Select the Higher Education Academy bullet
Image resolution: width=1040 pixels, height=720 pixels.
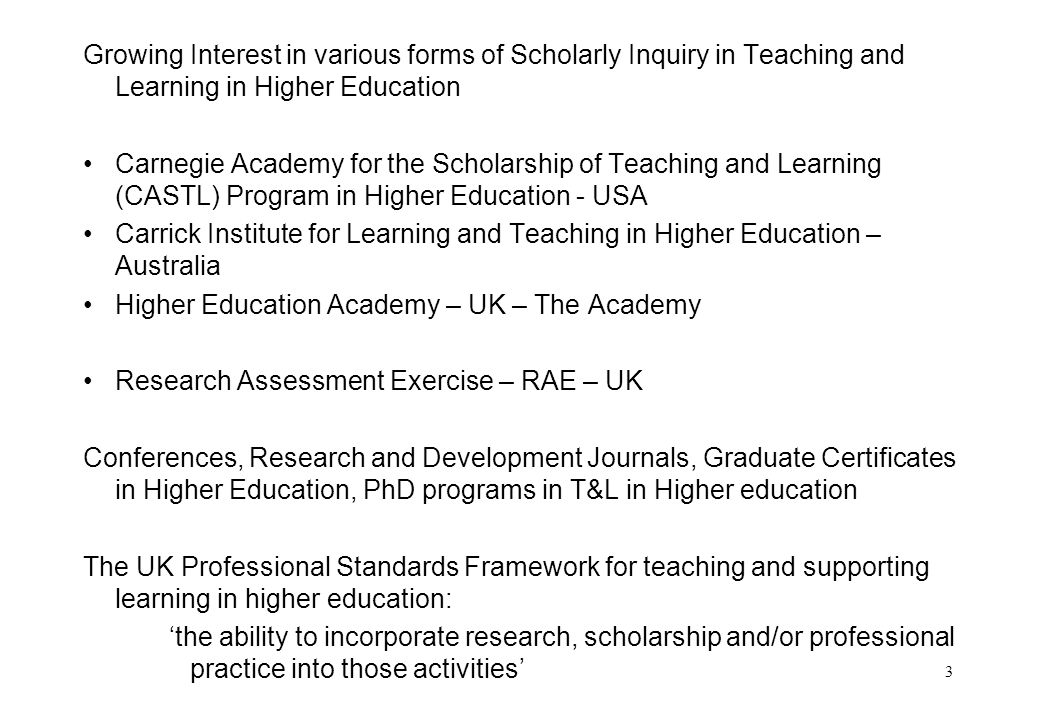(x=408, y=305)
